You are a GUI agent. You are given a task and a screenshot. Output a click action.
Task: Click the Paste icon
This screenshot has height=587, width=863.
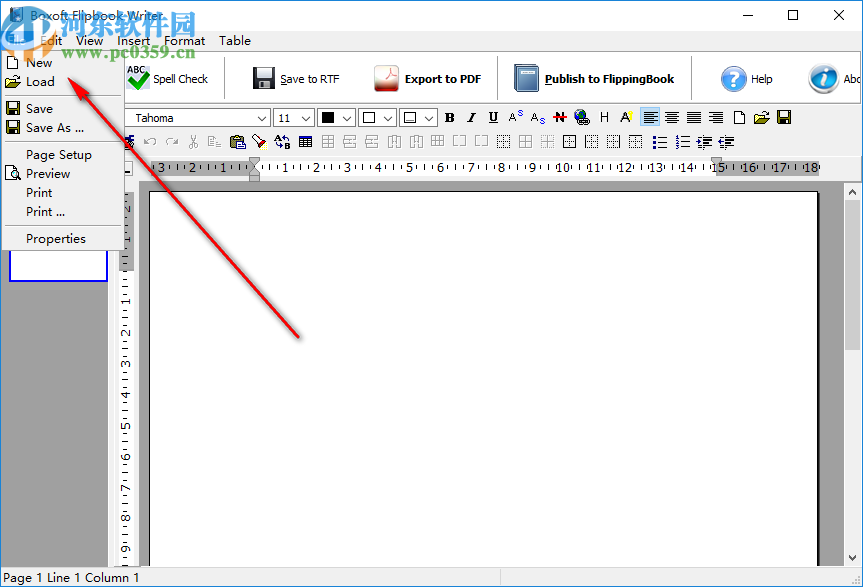237,141
